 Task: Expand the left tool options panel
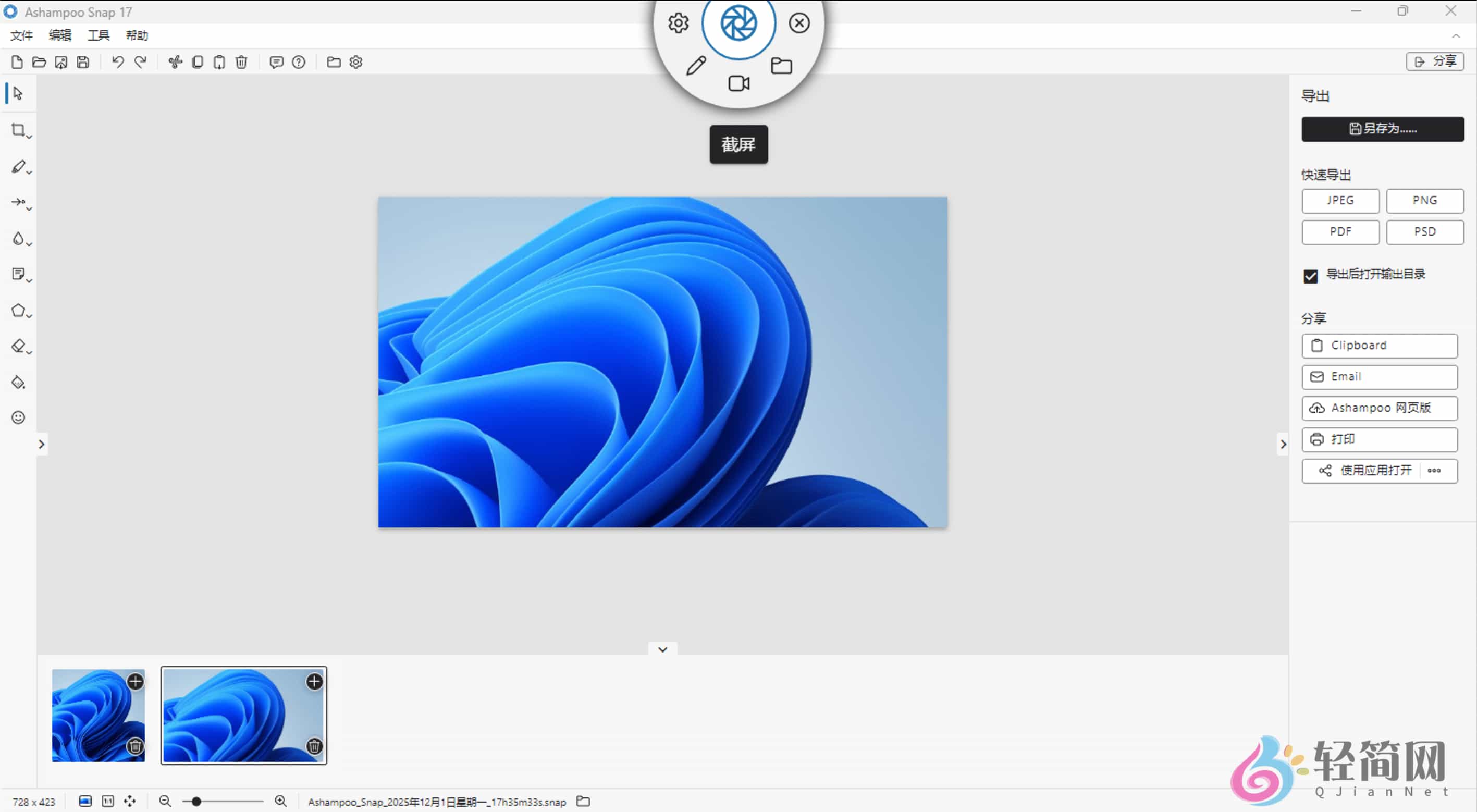pos(41,445)
